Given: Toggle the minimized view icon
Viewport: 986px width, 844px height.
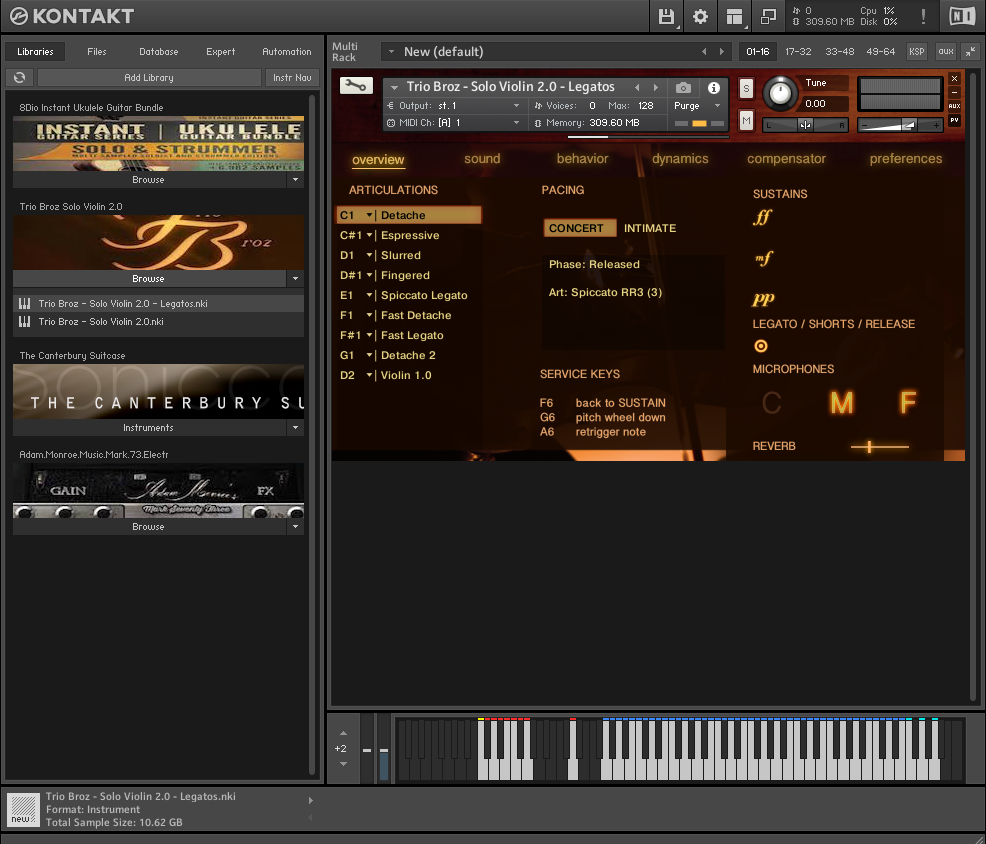Looking at the screenshot, I should (x=768, y=16).
